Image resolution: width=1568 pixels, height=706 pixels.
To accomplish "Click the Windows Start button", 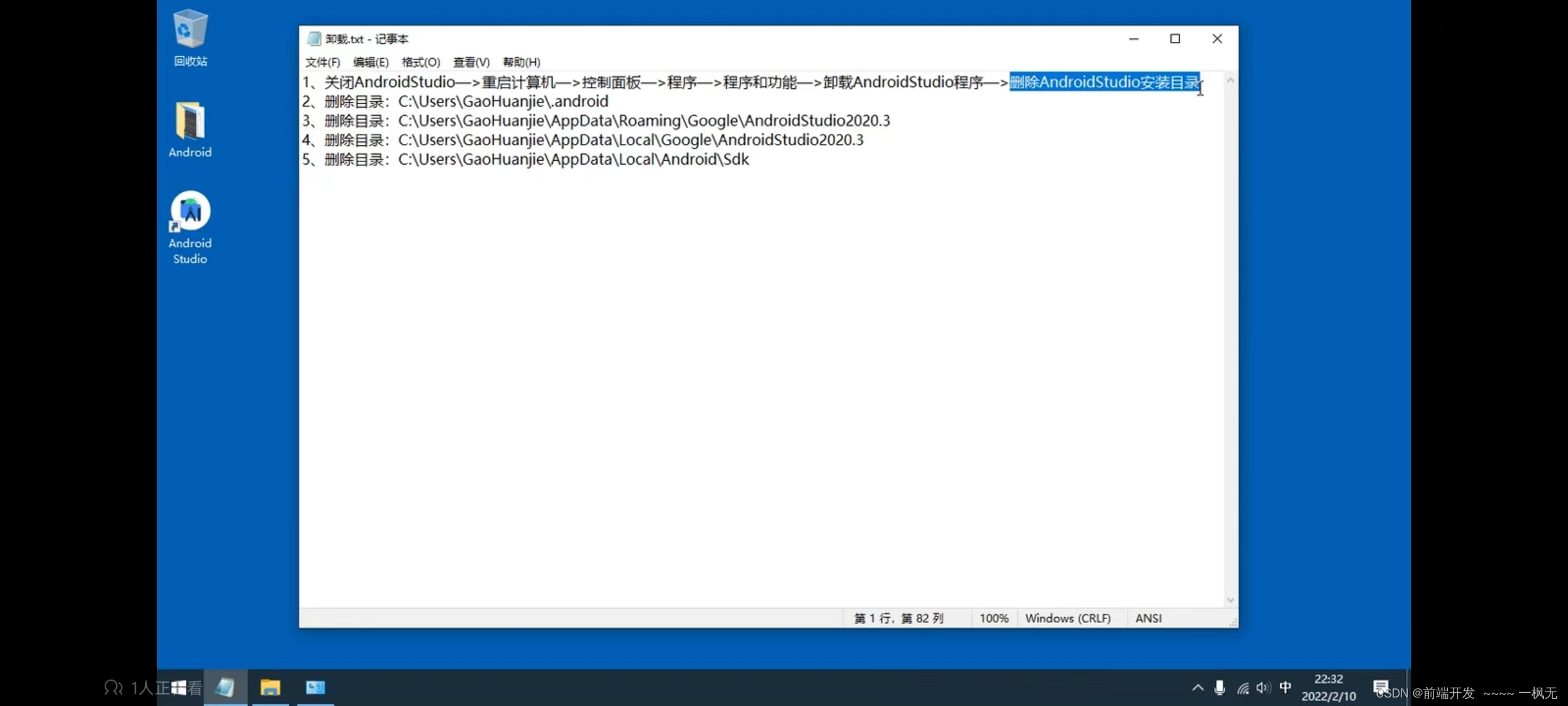I will pos(178,688).
